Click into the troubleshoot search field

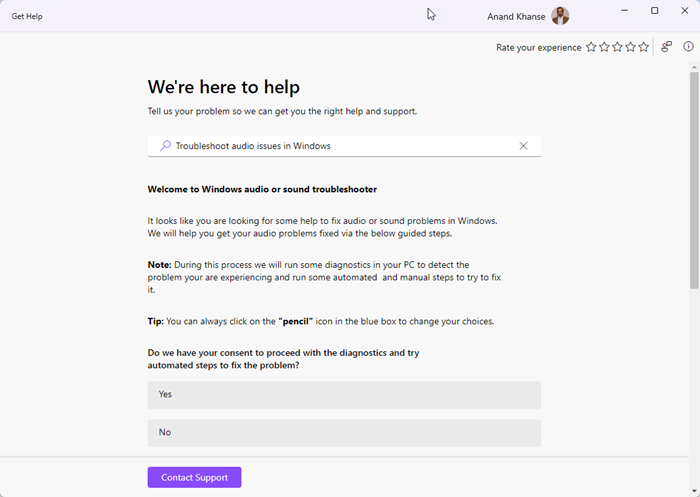(340, 146)
